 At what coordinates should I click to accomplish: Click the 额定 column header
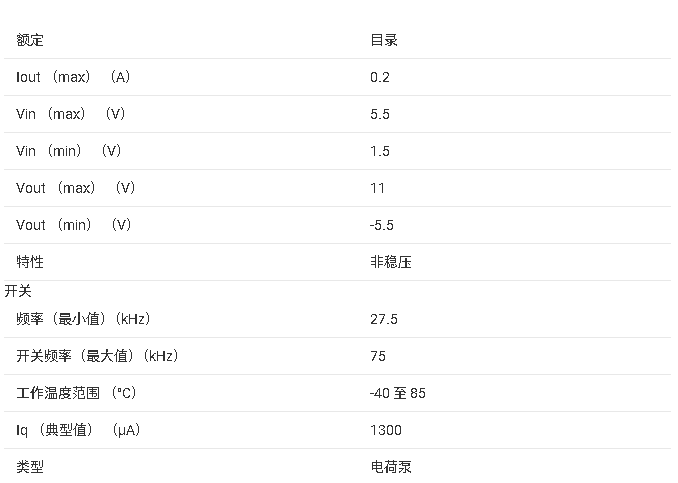(x=30, y=40)
